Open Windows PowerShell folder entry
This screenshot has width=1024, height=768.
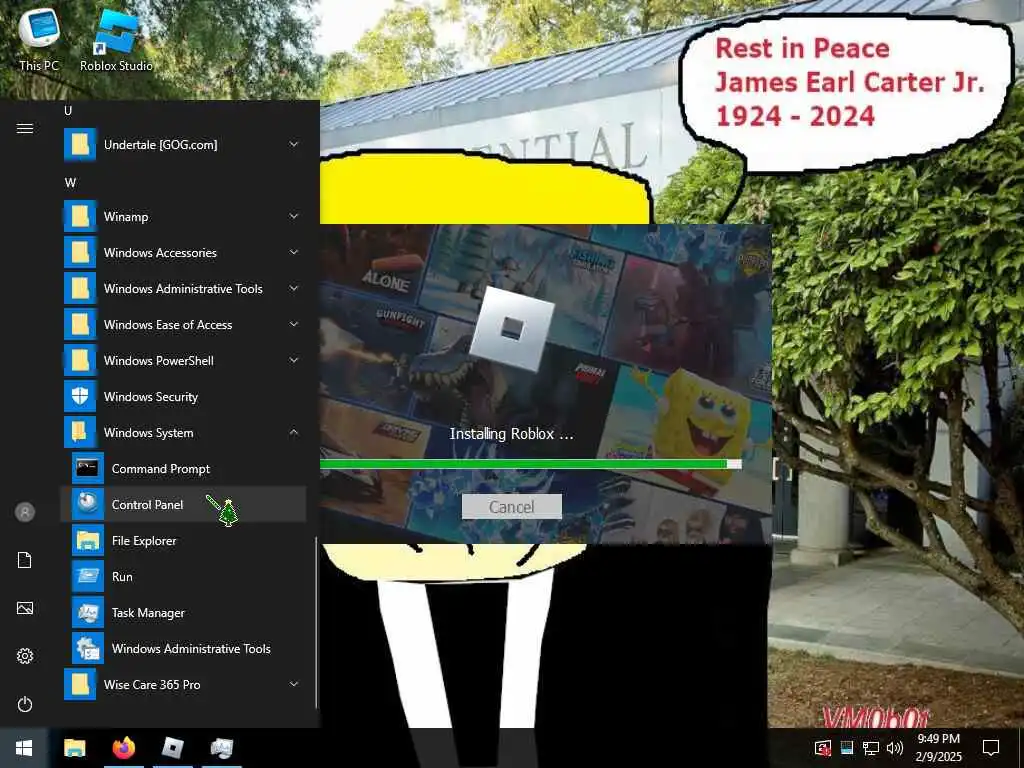183,360
